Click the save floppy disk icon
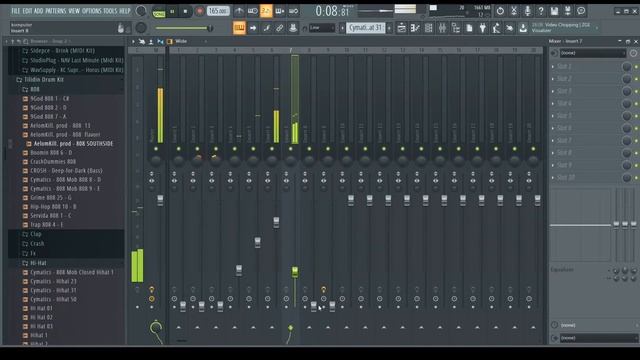The width and height of the screenshot is (640, 360). pyautogui.click(x=554, y=11)
